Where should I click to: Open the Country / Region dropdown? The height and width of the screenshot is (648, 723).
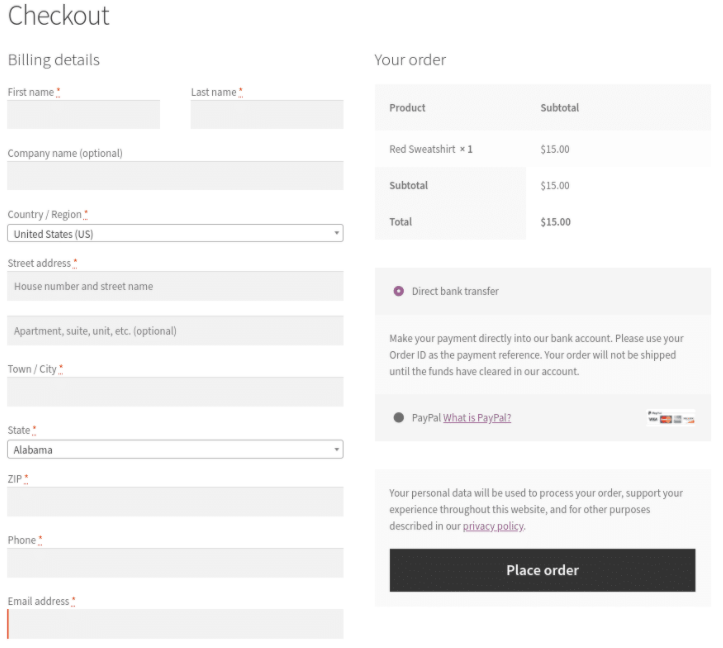[175, 233]
